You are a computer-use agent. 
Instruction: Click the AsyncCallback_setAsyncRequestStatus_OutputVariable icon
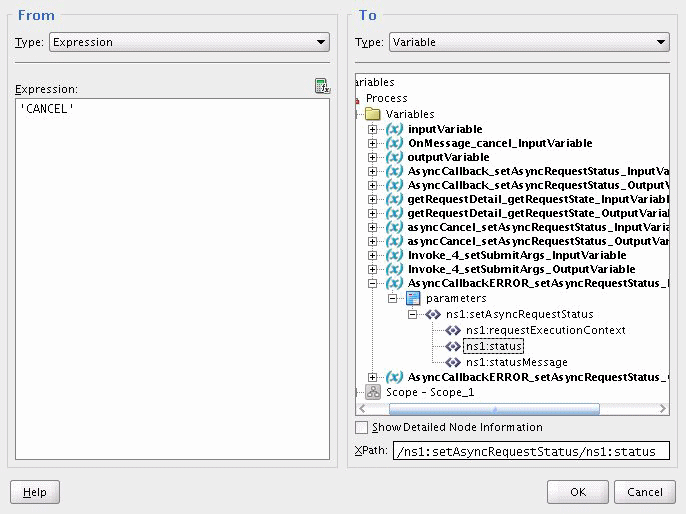[x=394, y=185]
